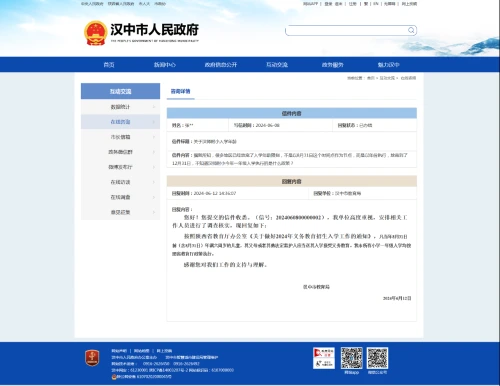The height and width of the screenshot is (386, 500).
Task: Click the 无障碍 accessibility link
Action: point(389,4)
